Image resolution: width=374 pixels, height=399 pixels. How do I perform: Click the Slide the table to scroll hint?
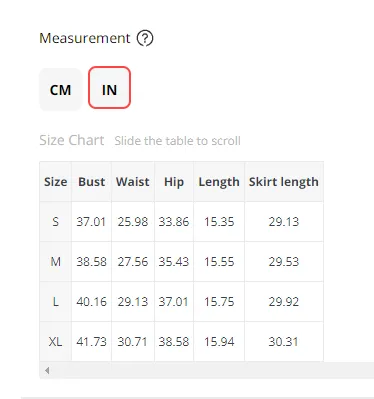click(177, 141)
